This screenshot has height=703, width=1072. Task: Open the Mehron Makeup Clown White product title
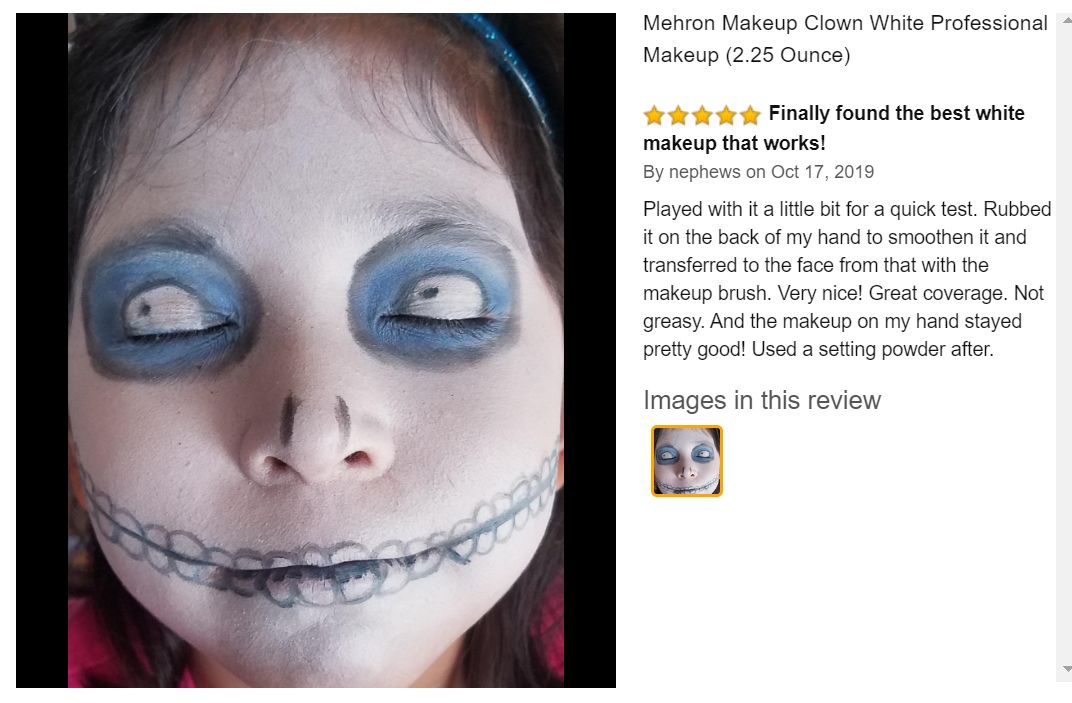(845, 39)
